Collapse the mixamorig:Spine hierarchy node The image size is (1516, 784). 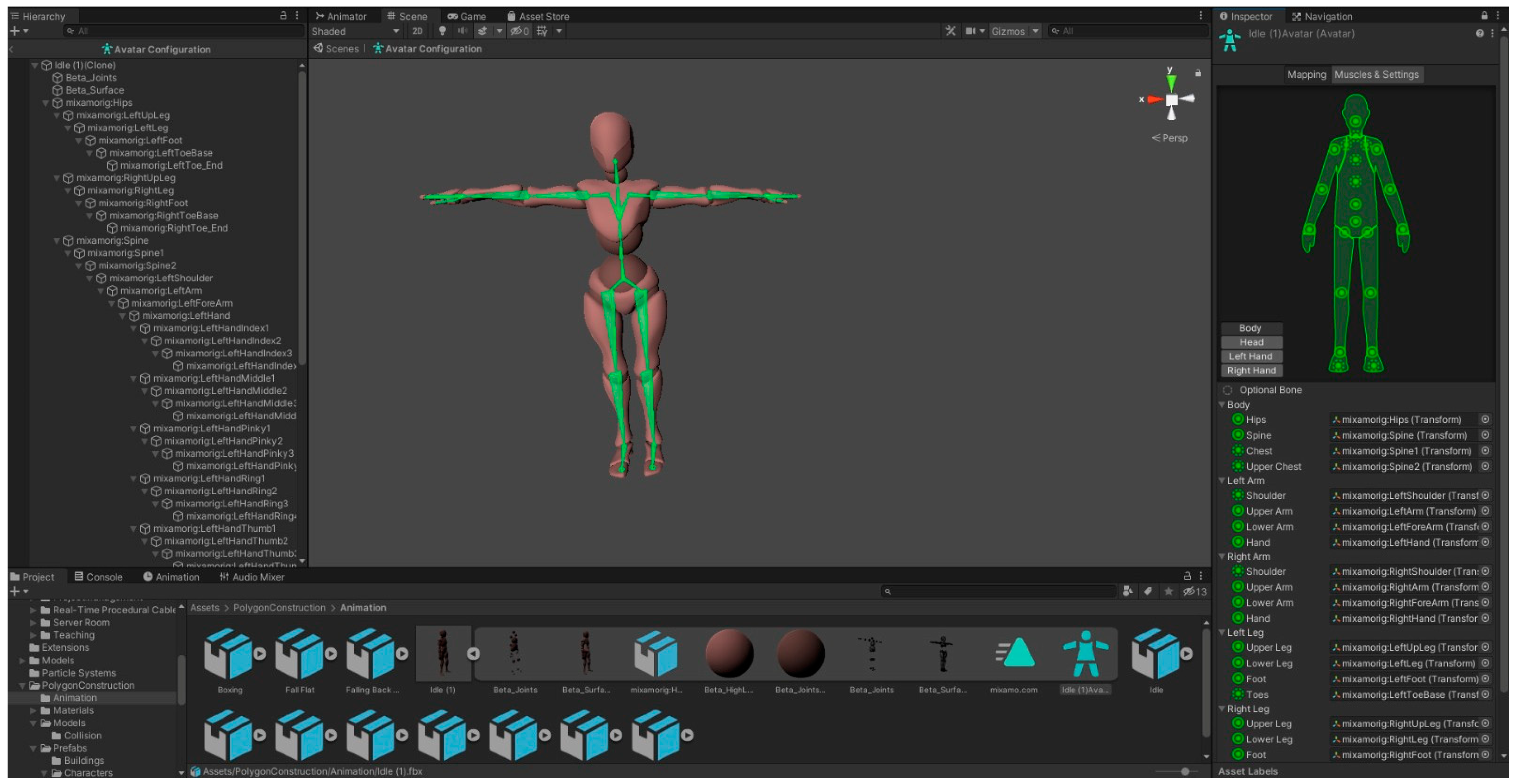click(57, 240)
